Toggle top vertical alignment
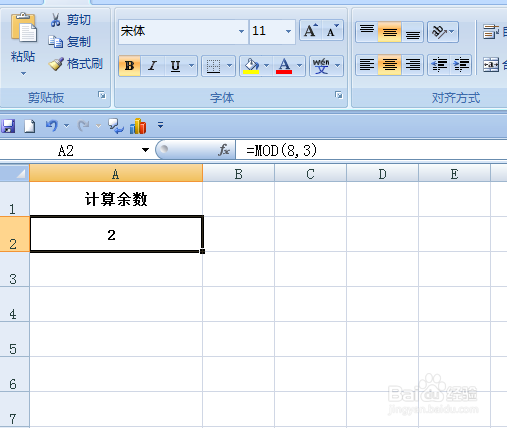507x428 pixels. point(367,32)
